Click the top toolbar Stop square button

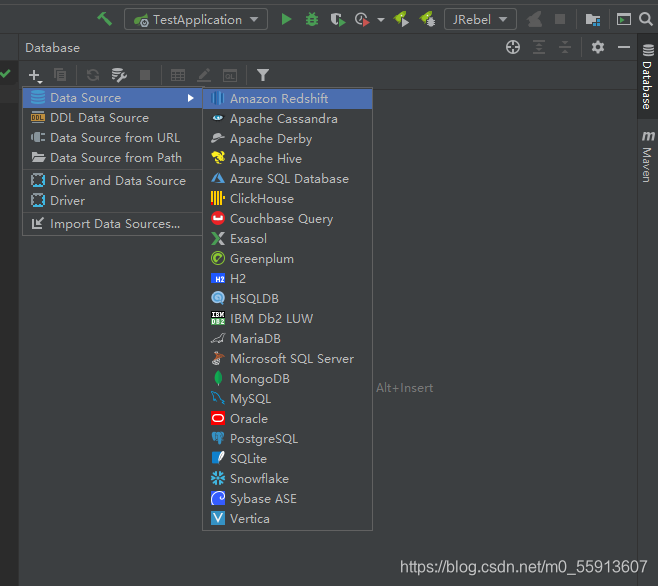click(560, 19)
